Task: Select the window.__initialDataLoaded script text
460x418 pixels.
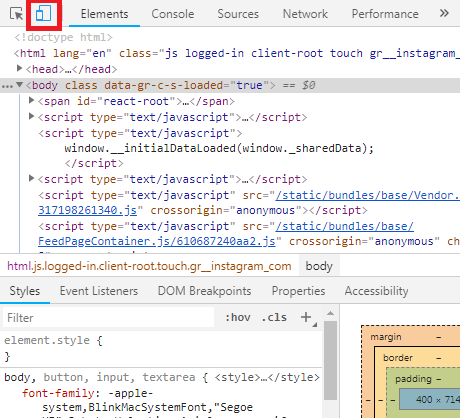Action: 219,148
